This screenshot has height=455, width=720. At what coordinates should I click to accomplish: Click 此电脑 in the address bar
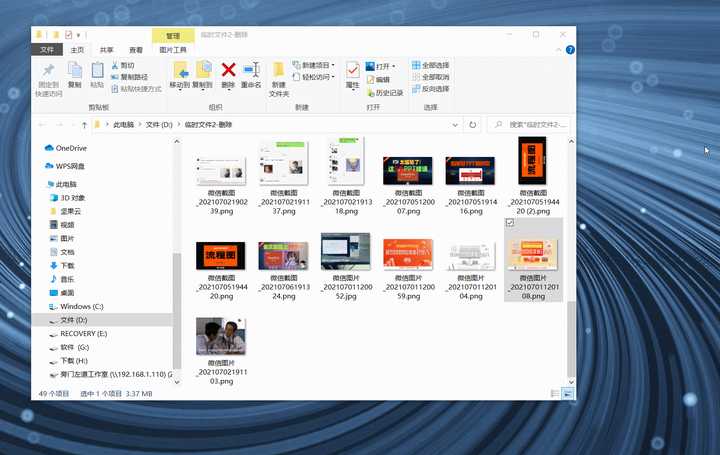[124, 125]
